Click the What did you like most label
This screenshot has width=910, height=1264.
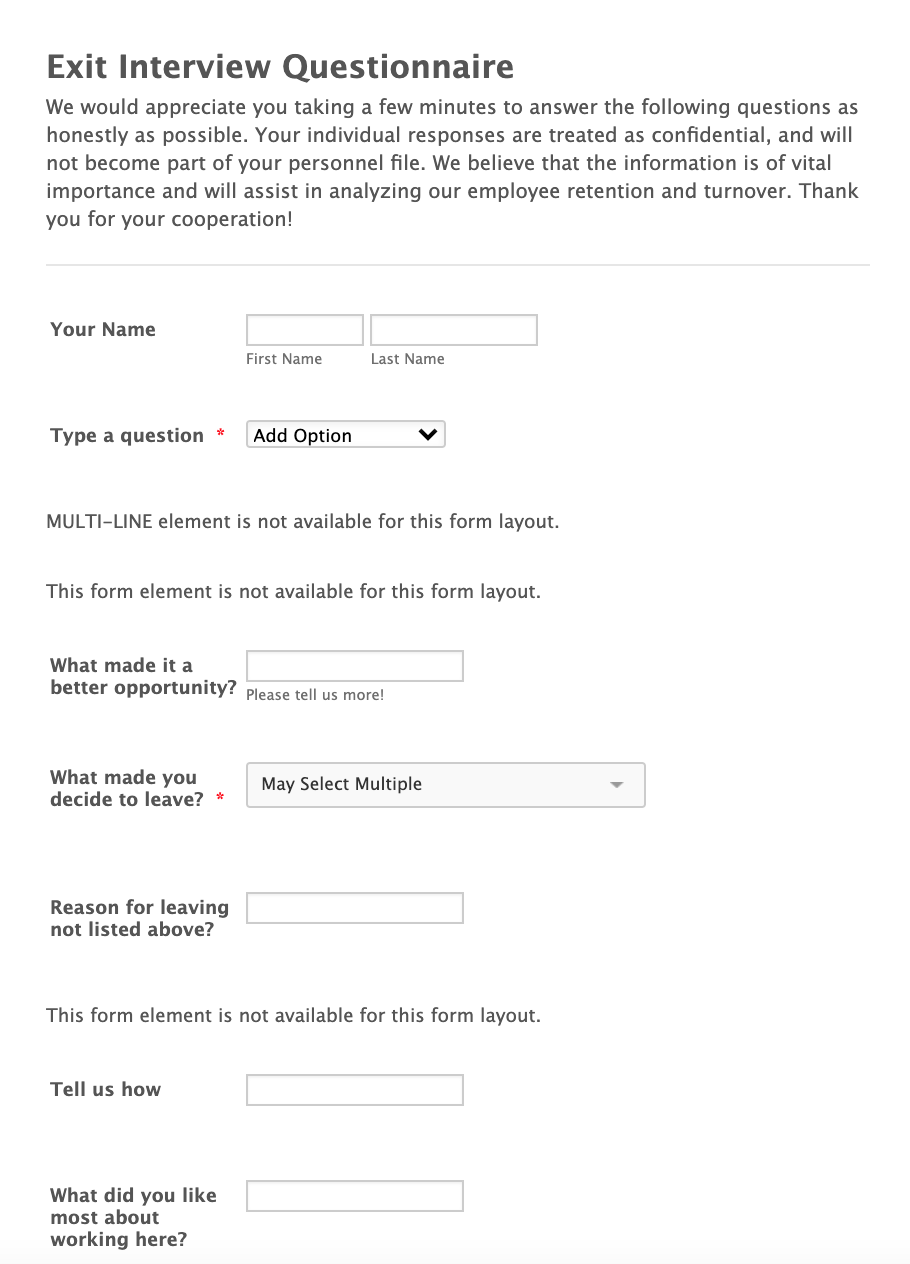tap(133, 1217)
